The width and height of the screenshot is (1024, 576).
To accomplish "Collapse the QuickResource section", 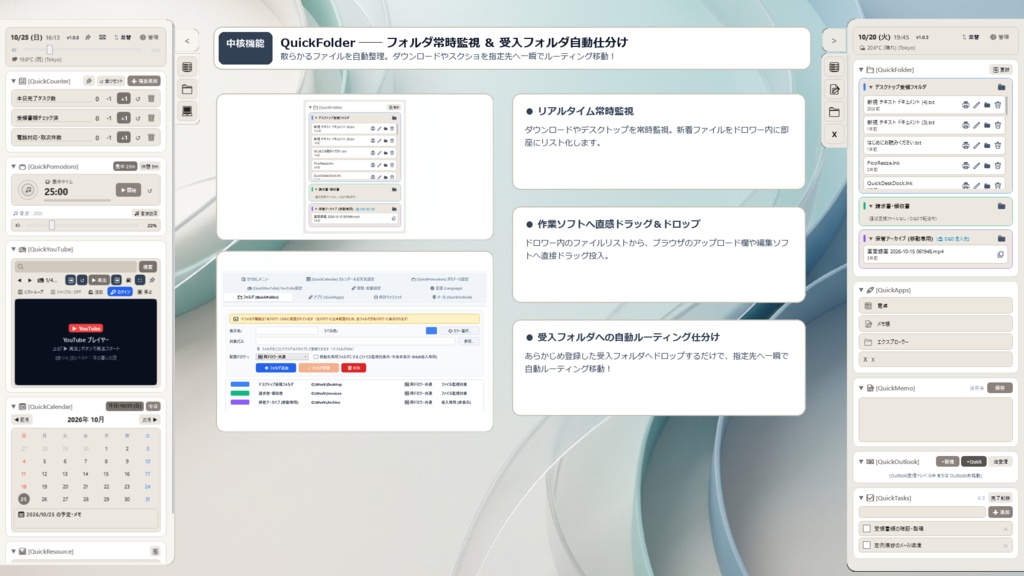I will tap(14, 551).
